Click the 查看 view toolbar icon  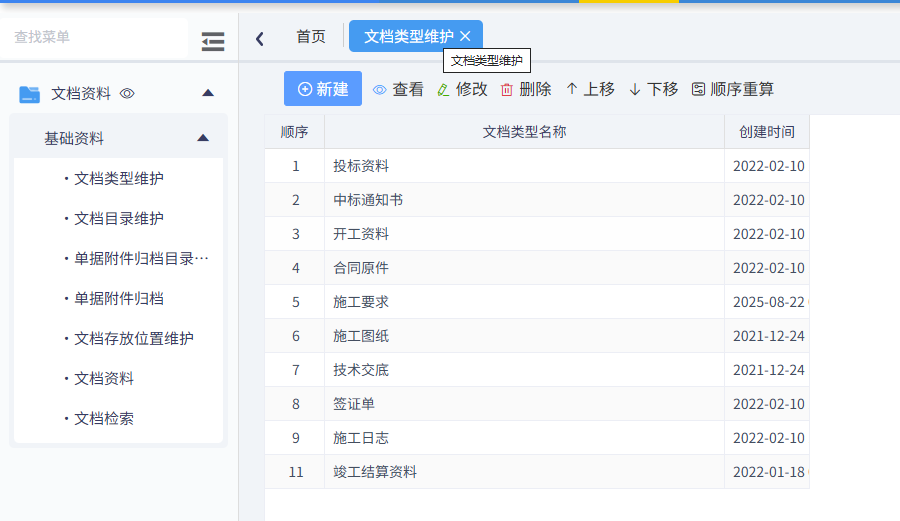[x=380, y=90]
